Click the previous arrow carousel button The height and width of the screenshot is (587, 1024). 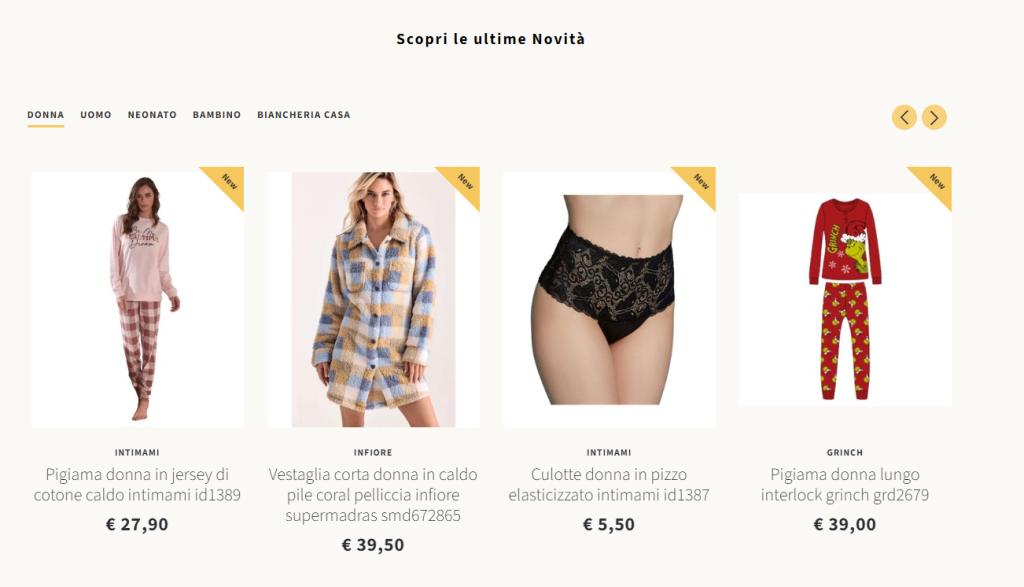(904, 118)
